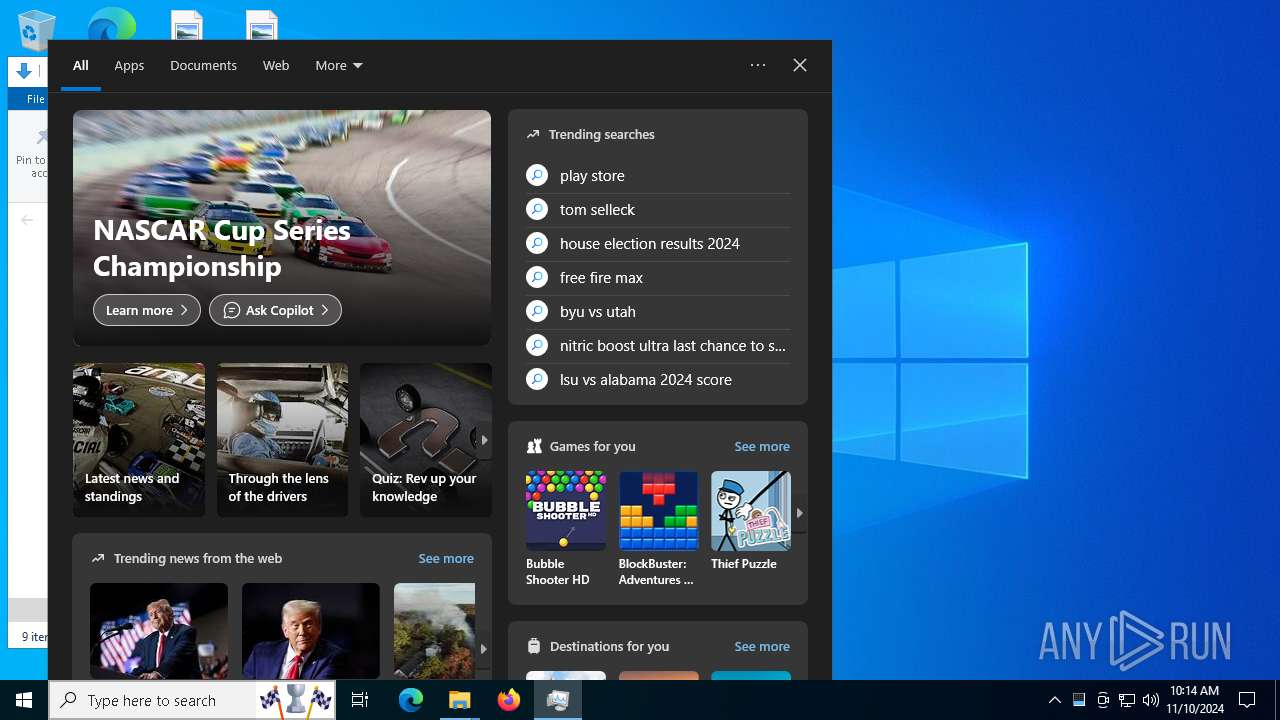Open second trending news portrait photo
This screenshot has height=720, width=1280.
click(311, 631)
